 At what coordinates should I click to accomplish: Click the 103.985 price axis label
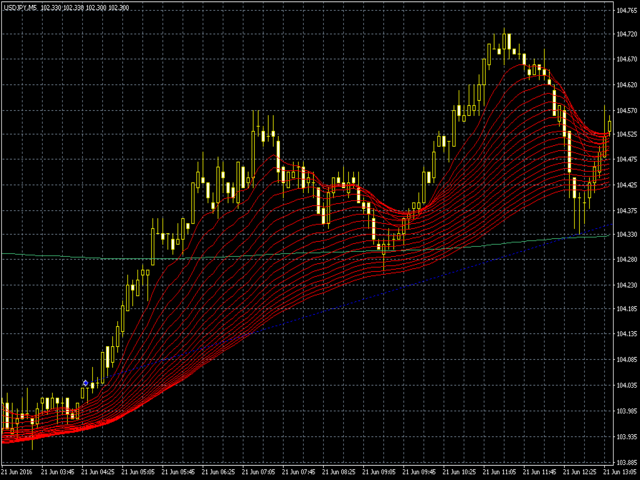tap(627, 411)
